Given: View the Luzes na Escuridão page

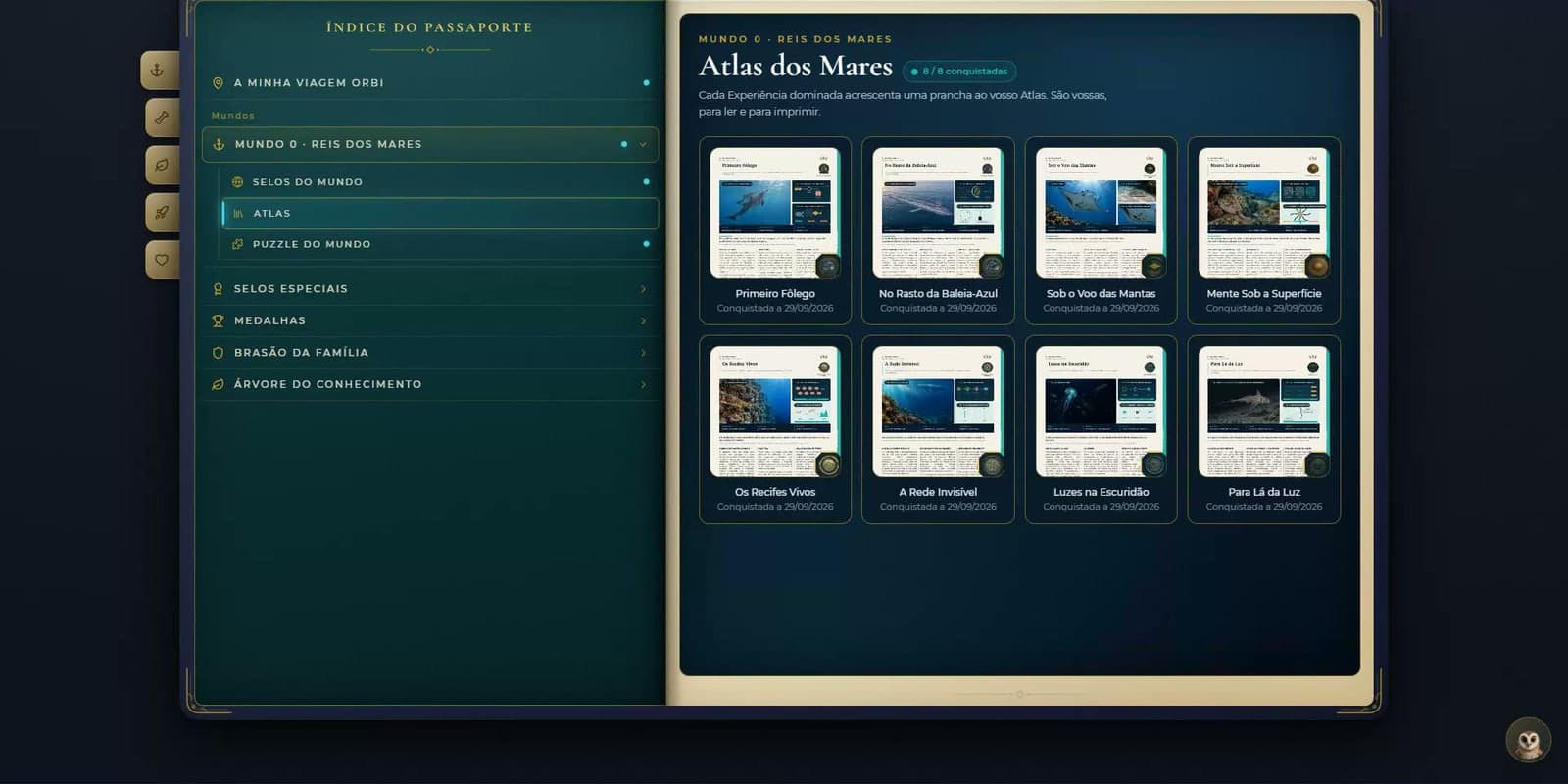Looking at the screenshot, I should click(1101, 429).
